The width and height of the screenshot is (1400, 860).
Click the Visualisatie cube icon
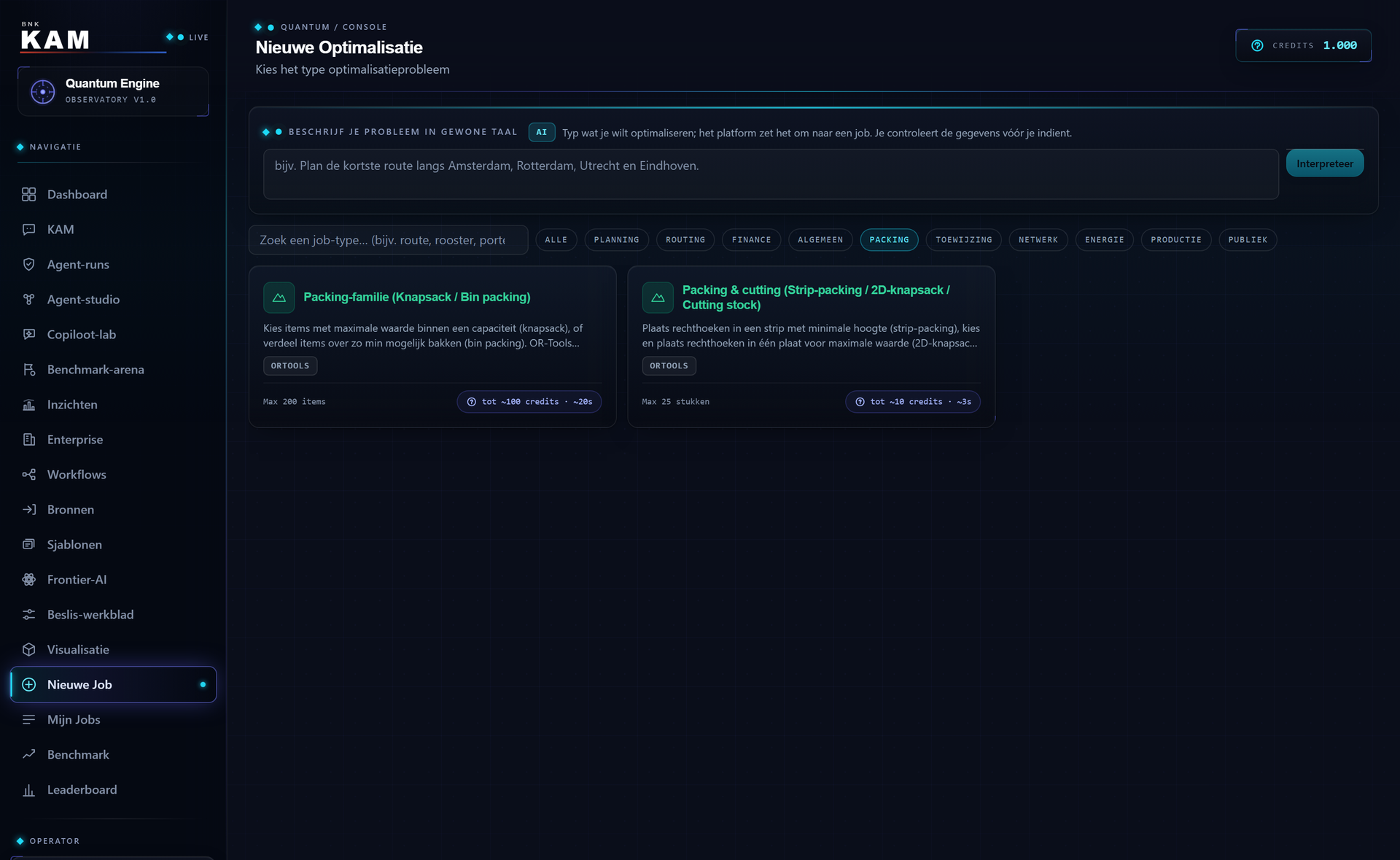28,649
